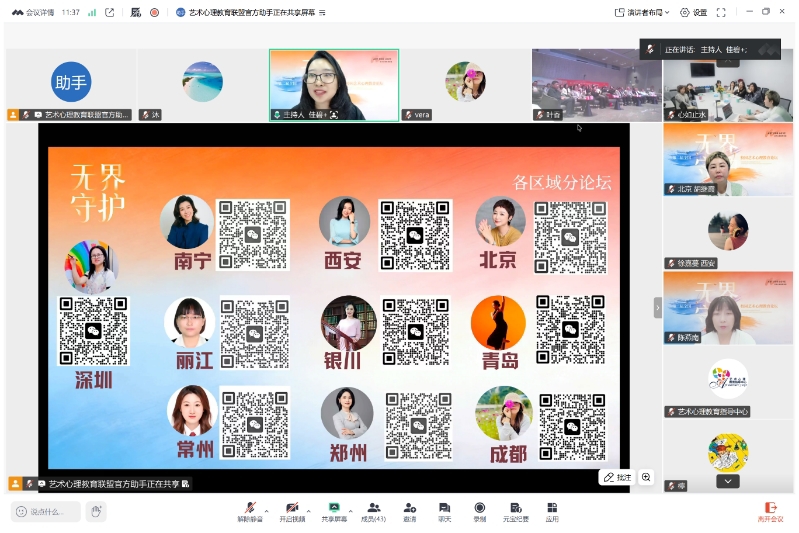Open the 共享屏幕 share screen icon

pyautogui.click(x=334, y=511)
